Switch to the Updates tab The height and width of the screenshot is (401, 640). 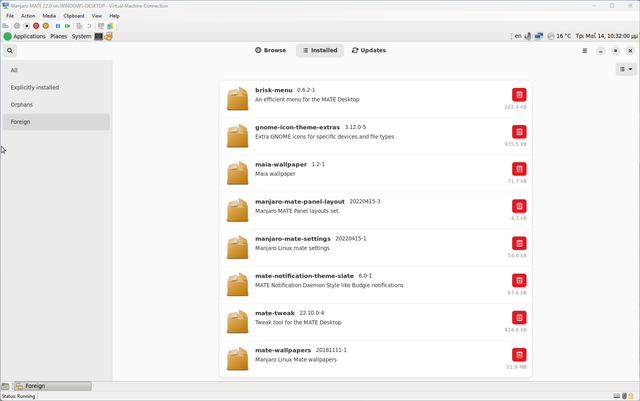click(x=369, y=50)
